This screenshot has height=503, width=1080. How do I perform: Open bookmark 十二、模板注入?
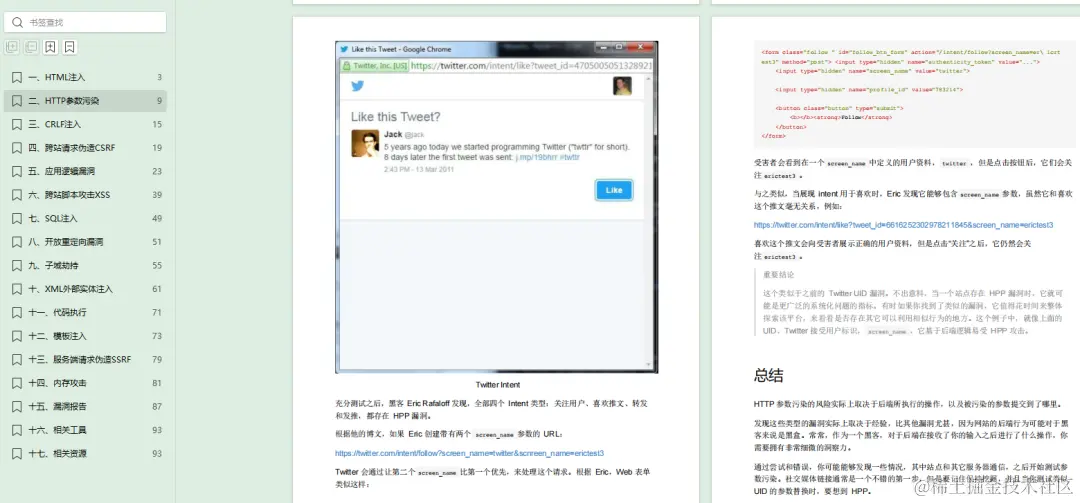[85, 336]
